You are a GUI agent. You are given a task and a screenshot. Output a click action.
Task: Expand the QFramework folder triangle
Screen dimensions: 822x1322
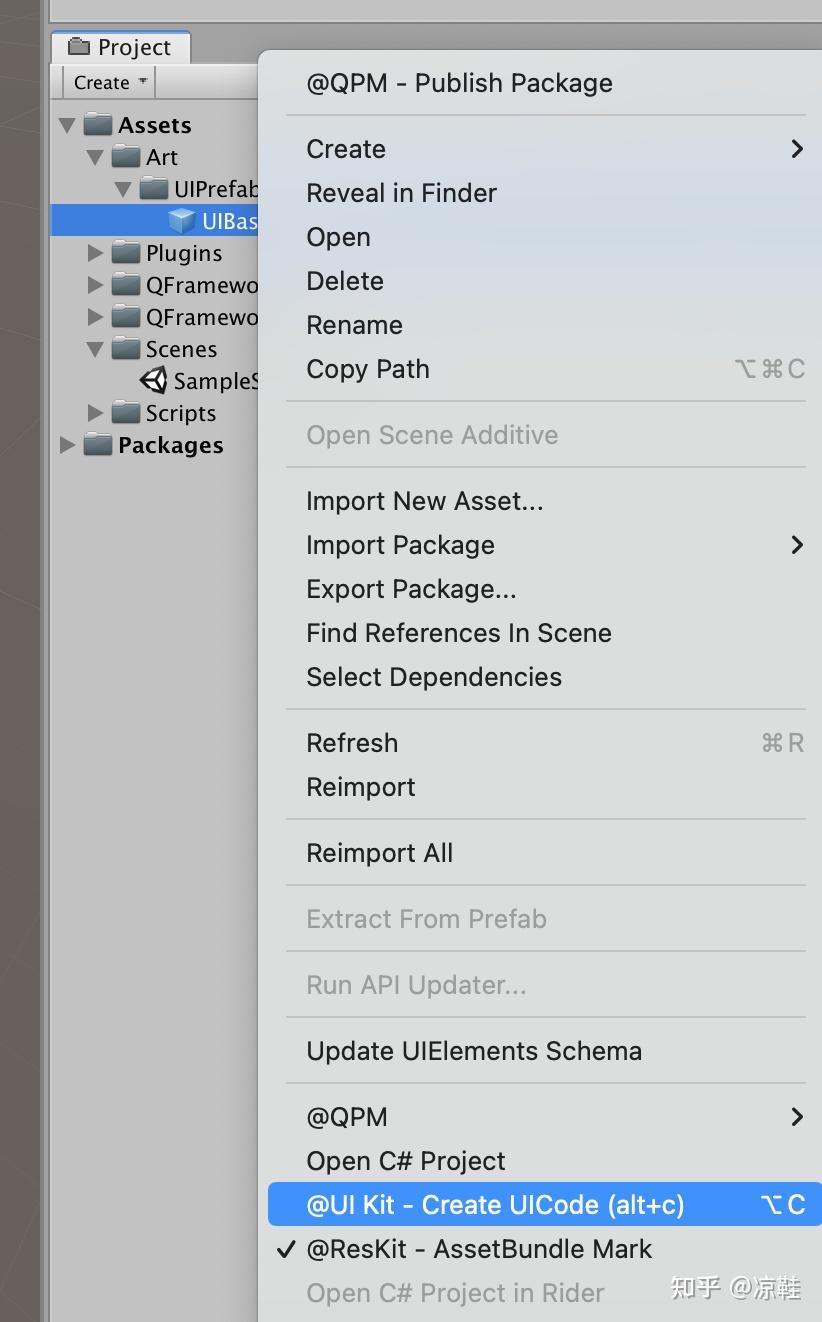coord(95,285)
